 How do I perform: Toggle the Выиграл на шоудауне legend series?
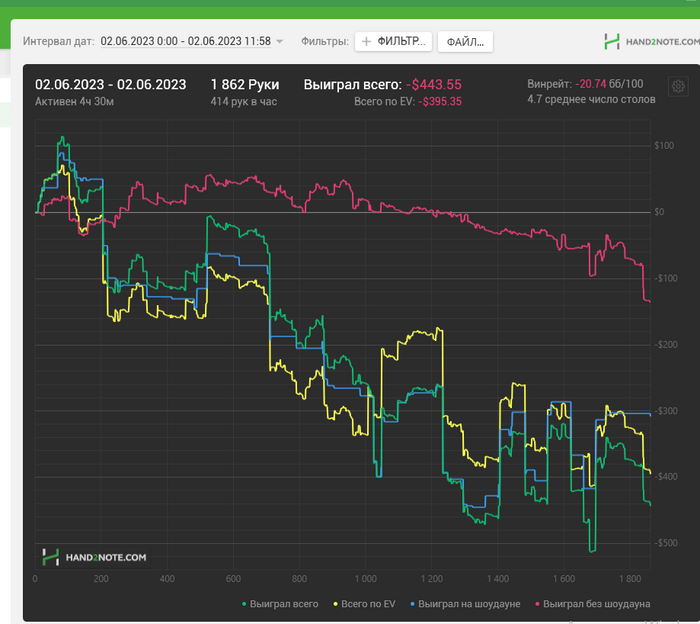(x=465, y=604)
